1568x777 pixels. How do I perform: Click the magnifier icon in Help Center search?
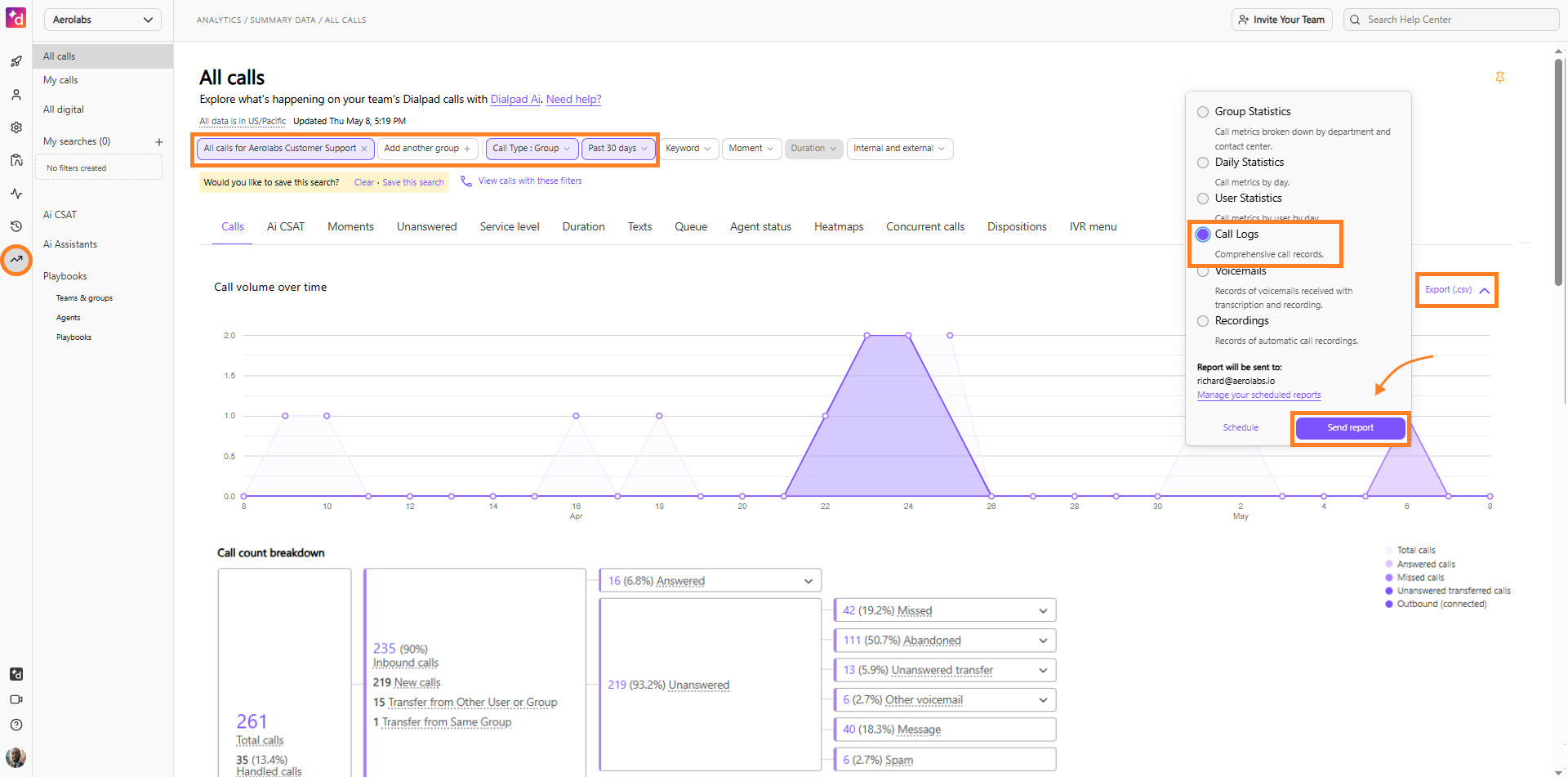[x=1356, y=20]
